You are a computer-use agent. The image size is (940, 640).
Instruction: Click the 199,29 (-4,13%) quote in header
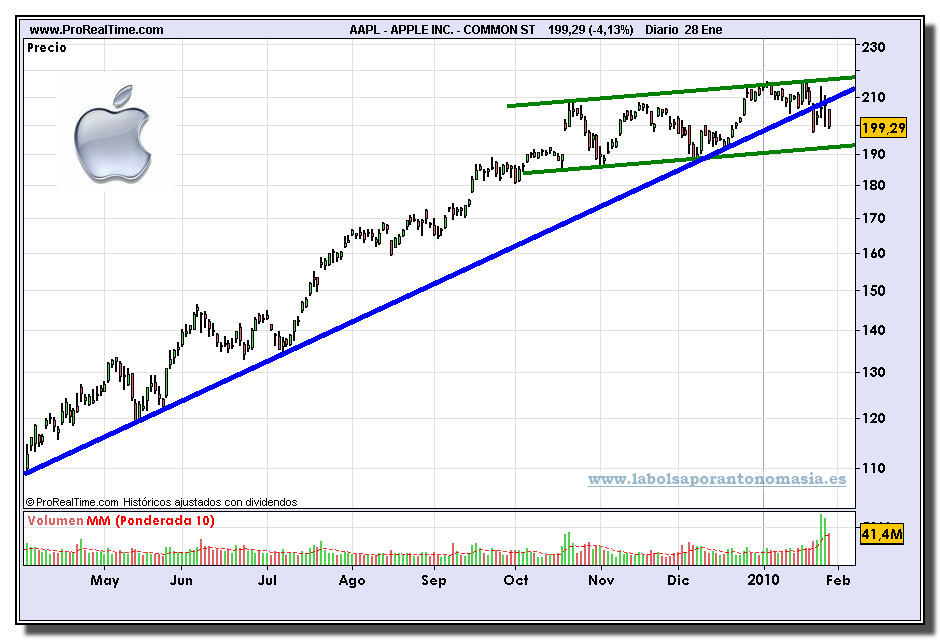click(x=590, y=29)
